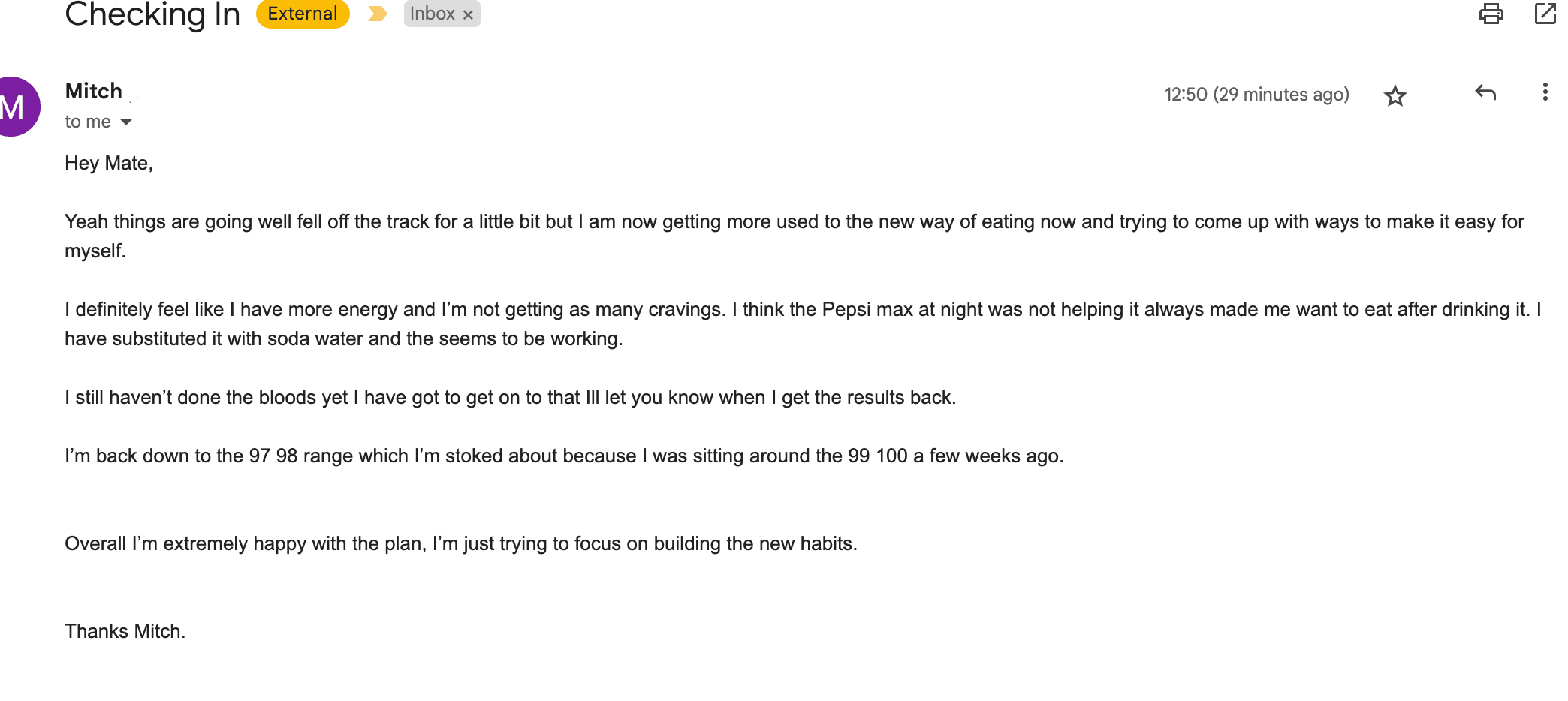The height and width of the screenshot is (701, 1568).
Task: Click Mitch's purple M avatar
Action: (14, 107)
